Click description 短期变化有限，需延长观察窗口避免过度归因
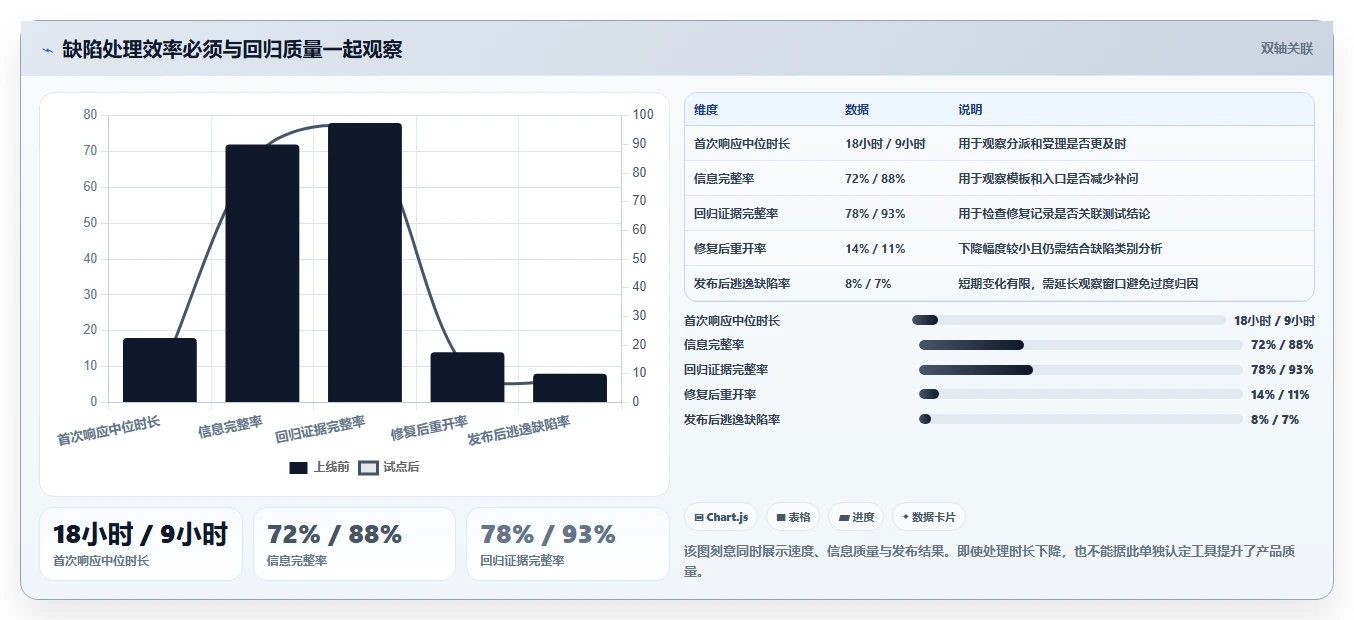Viewport: 1354px width, 620px height. click(x=1078, y=284)
